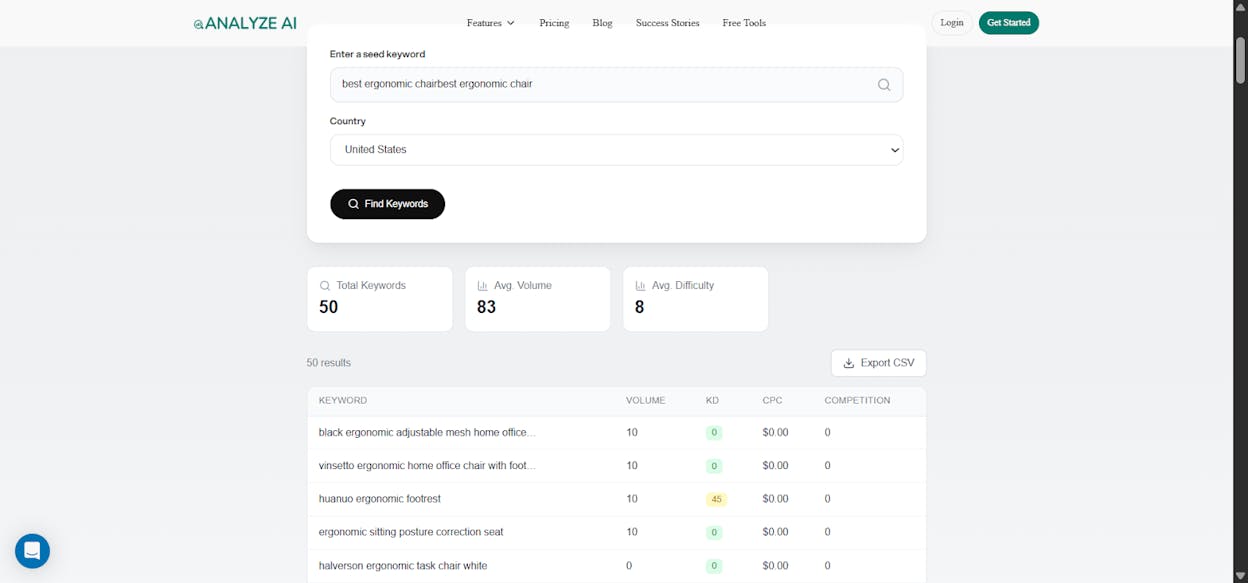Click the '50 results' count text
This screenshot has width=1248, height=583.
(x=329, y=363)
